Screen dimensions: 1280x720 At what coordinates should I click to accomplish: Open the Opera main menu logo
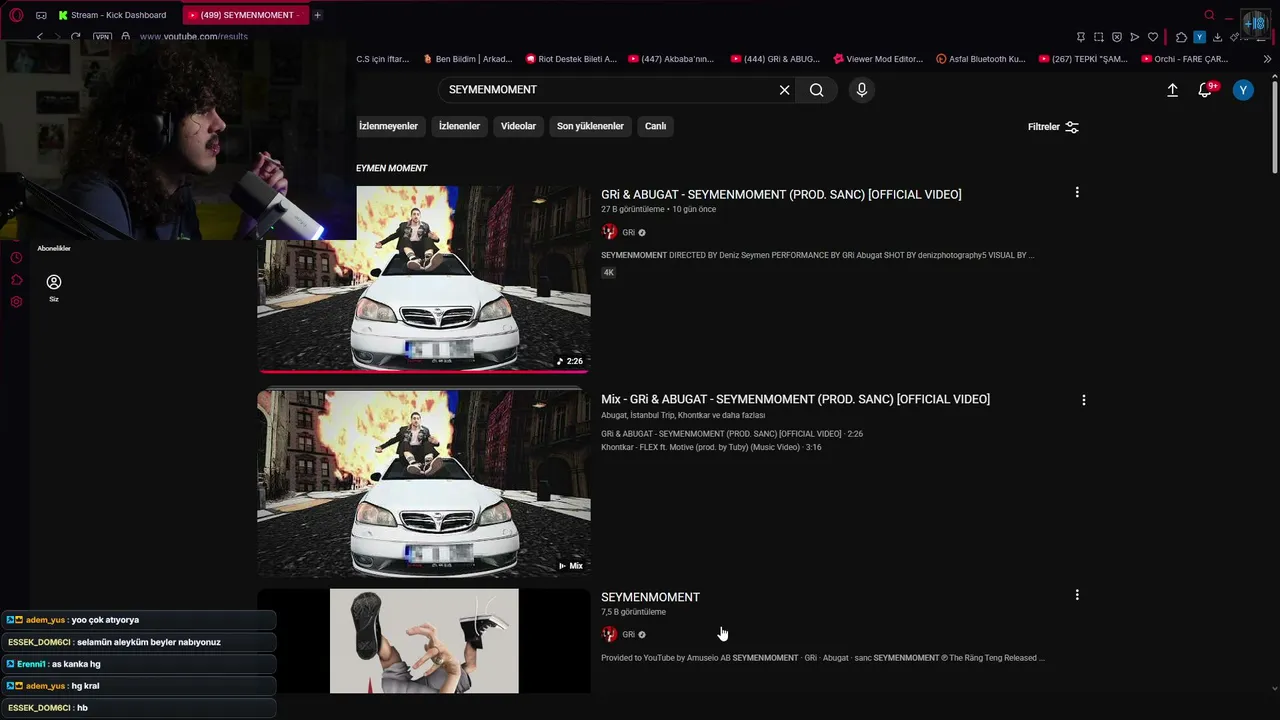click(16, 15)
